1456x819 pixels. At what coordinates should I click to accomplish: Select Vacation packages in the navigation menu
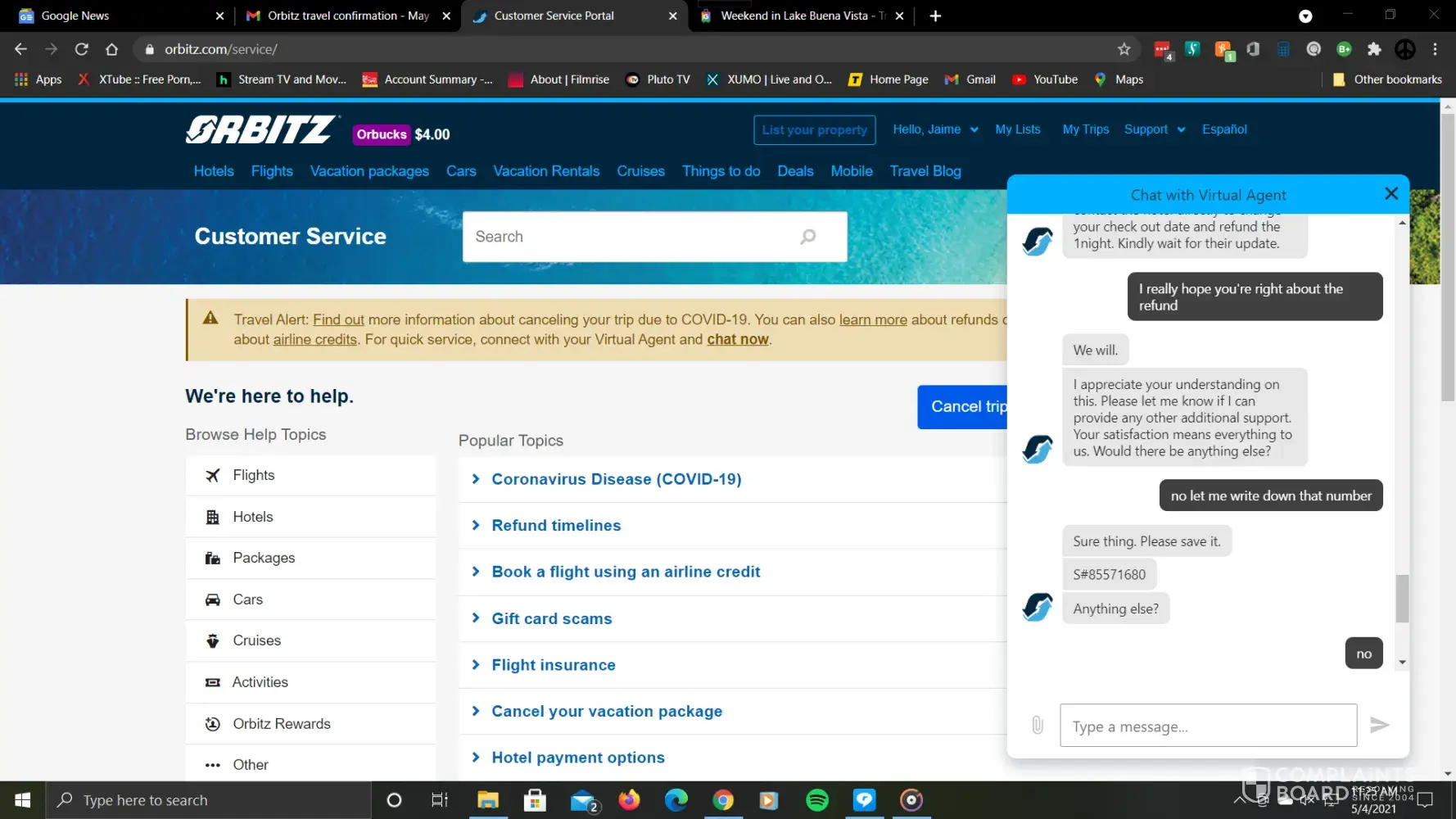pyautogui.click(x=369, y=171)
